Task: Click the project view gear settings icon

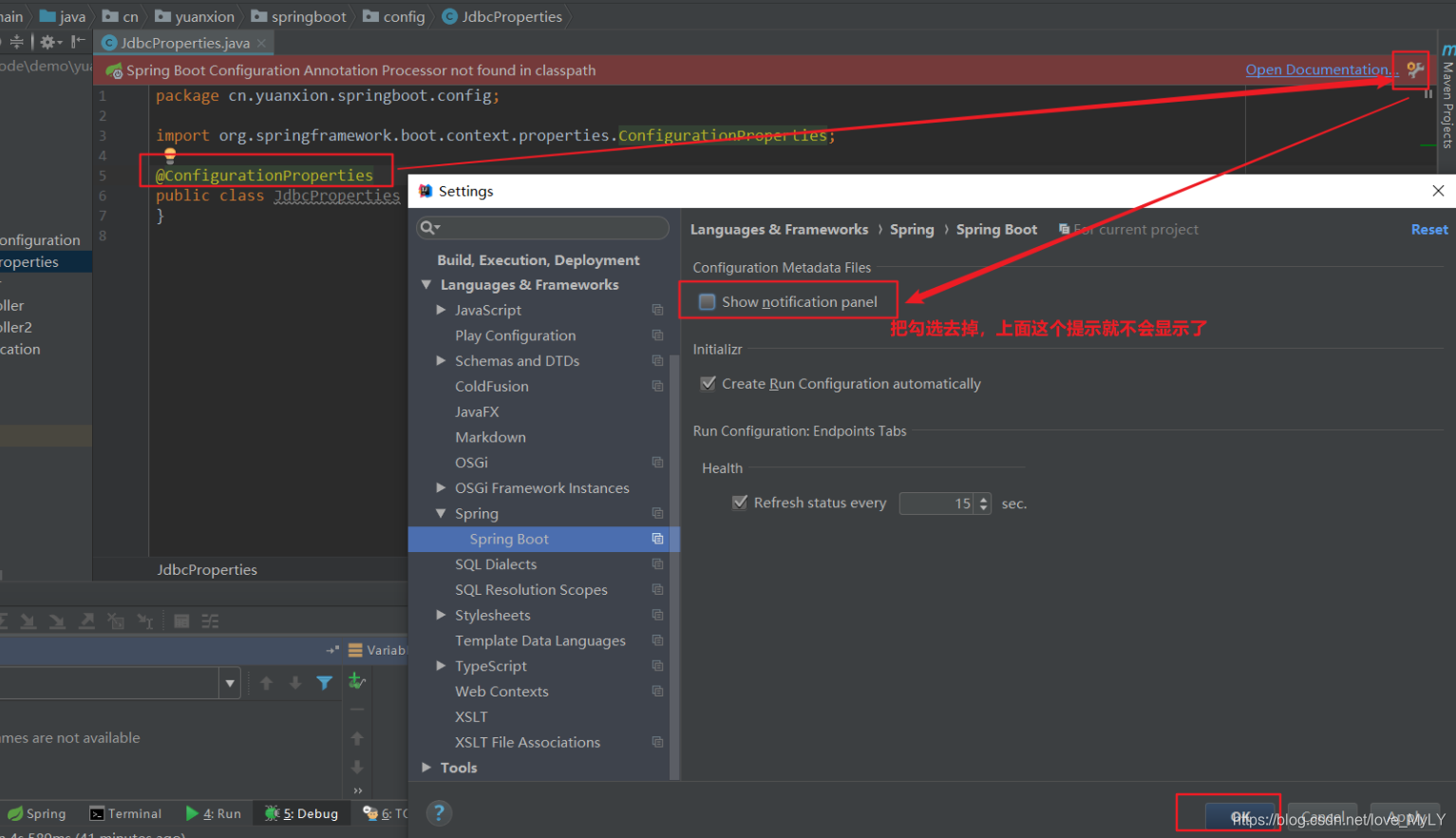Action: [49, 42]
